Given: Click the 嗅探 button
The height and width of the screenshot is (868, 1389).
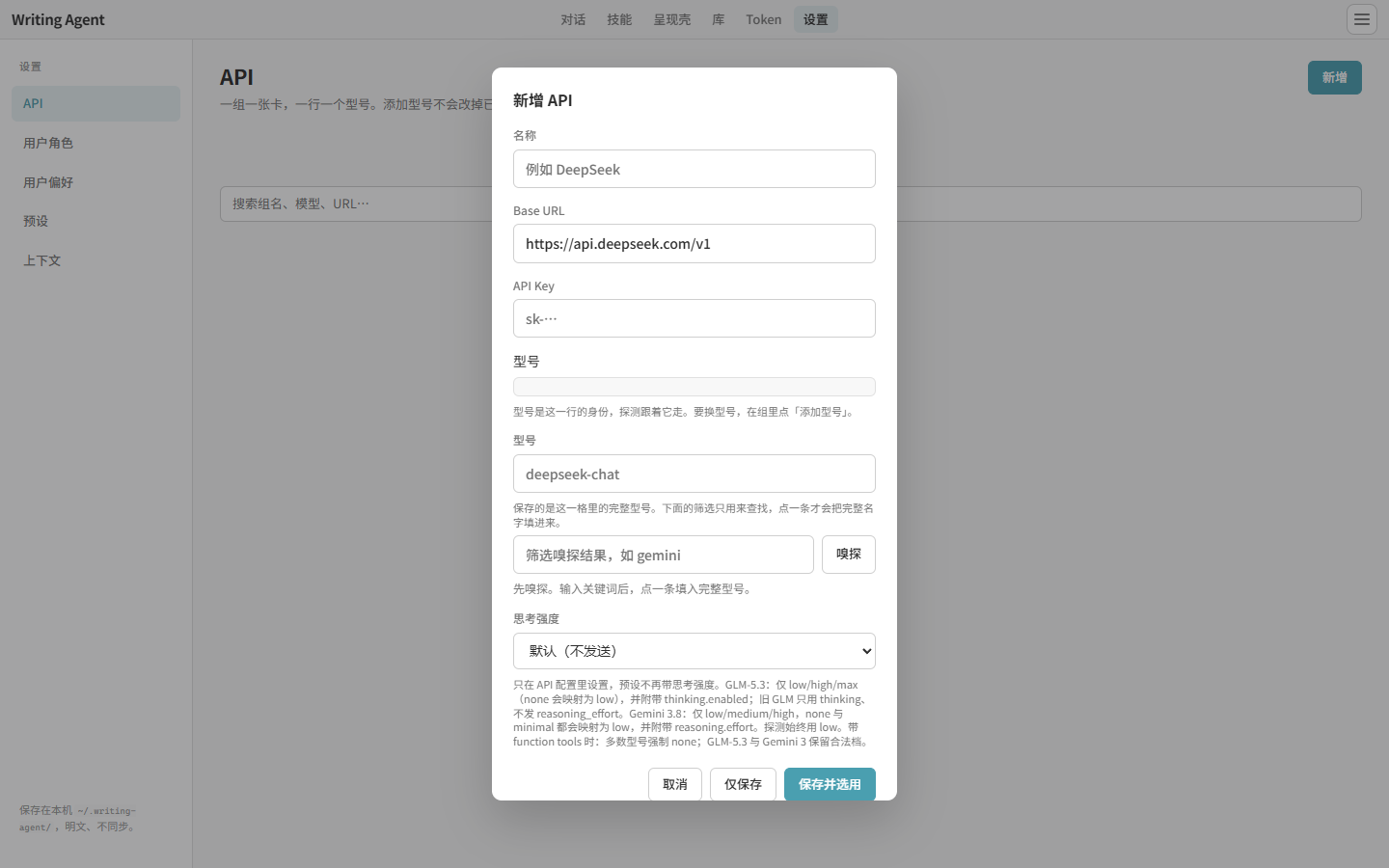Looking at the screenshot, I should coord(848,555).
